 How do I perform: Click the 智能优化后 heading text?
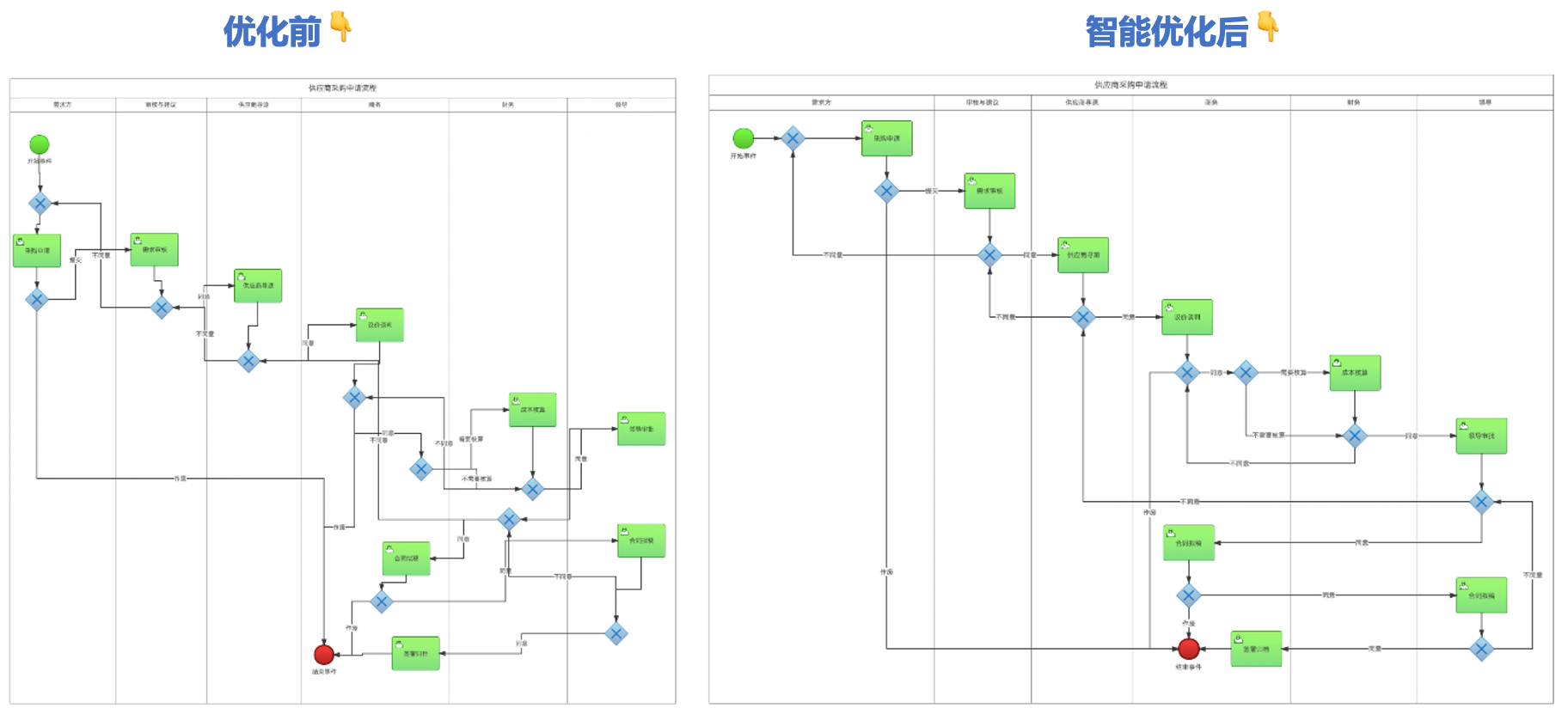1166,32
